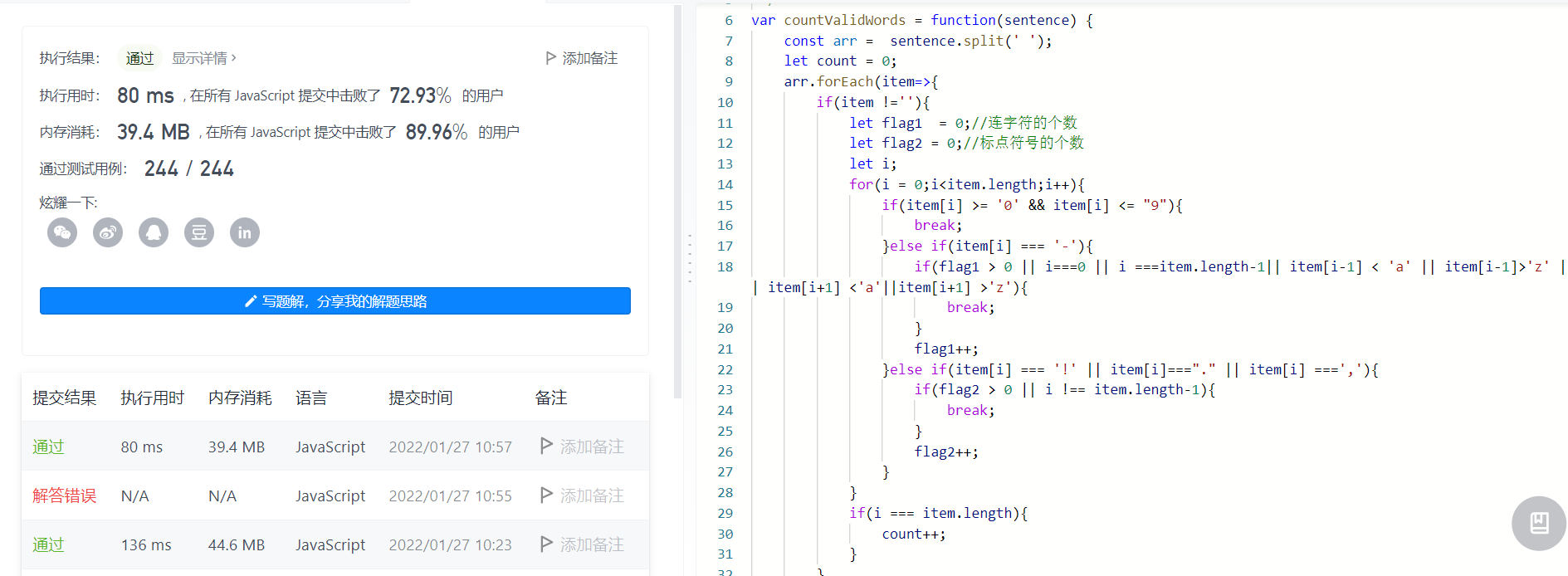The image size is (1568, 576).
Task: Click the vertical scrollbar of left panel
Action: tap(677, 203)
